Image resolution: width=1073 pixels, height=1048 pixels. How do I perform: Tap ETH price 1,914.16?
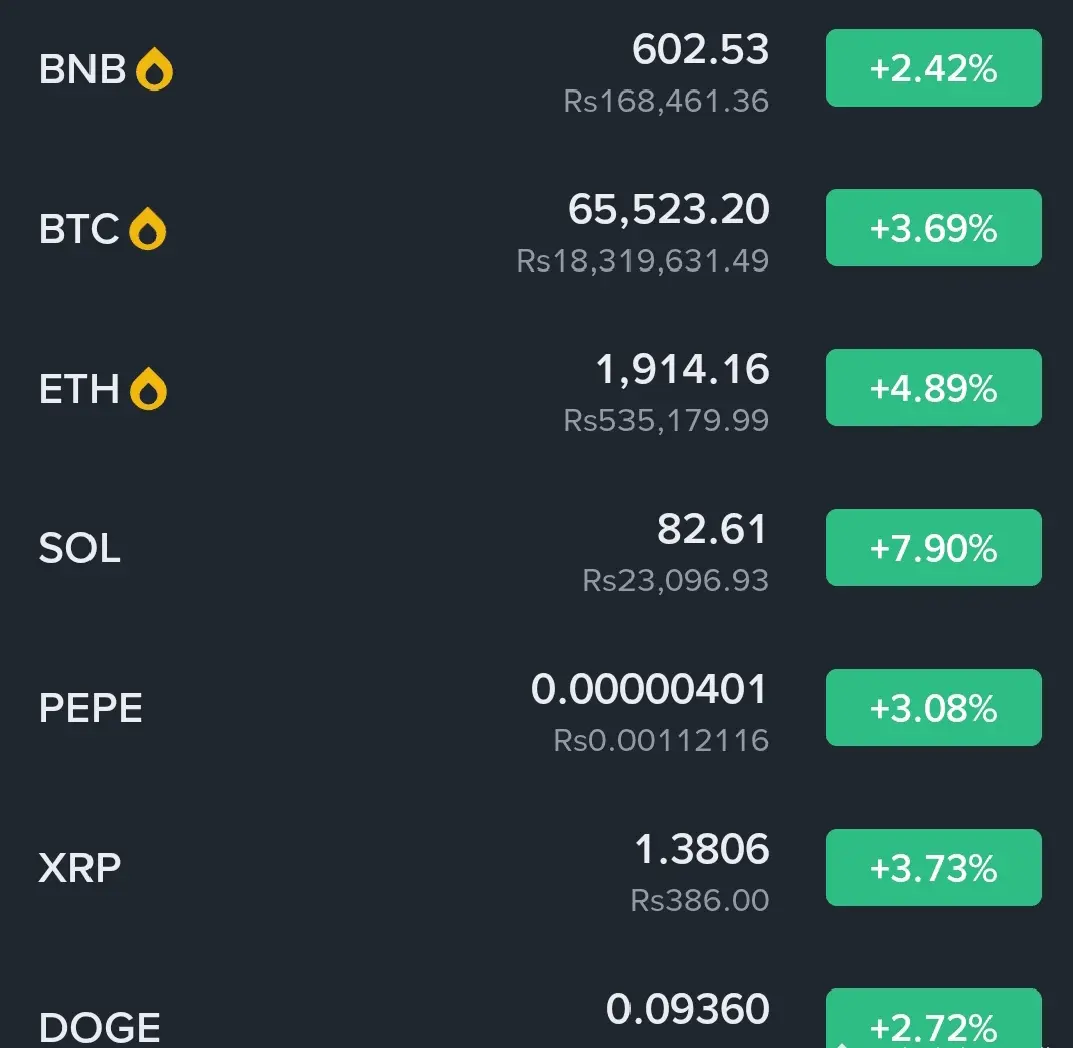(682, 369)
